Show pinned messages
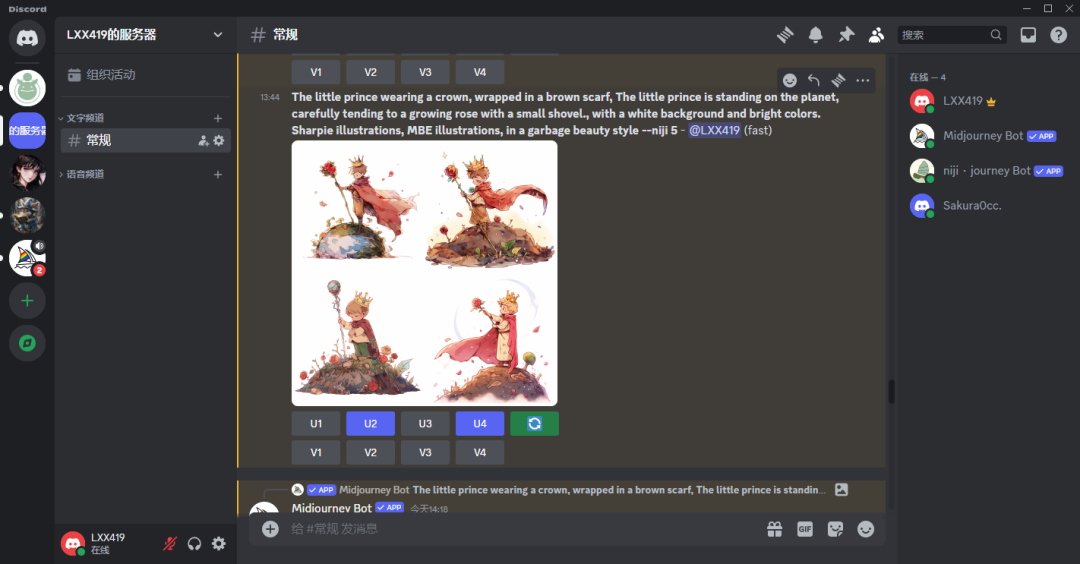The image size is (1080, 564). [846, 35]
